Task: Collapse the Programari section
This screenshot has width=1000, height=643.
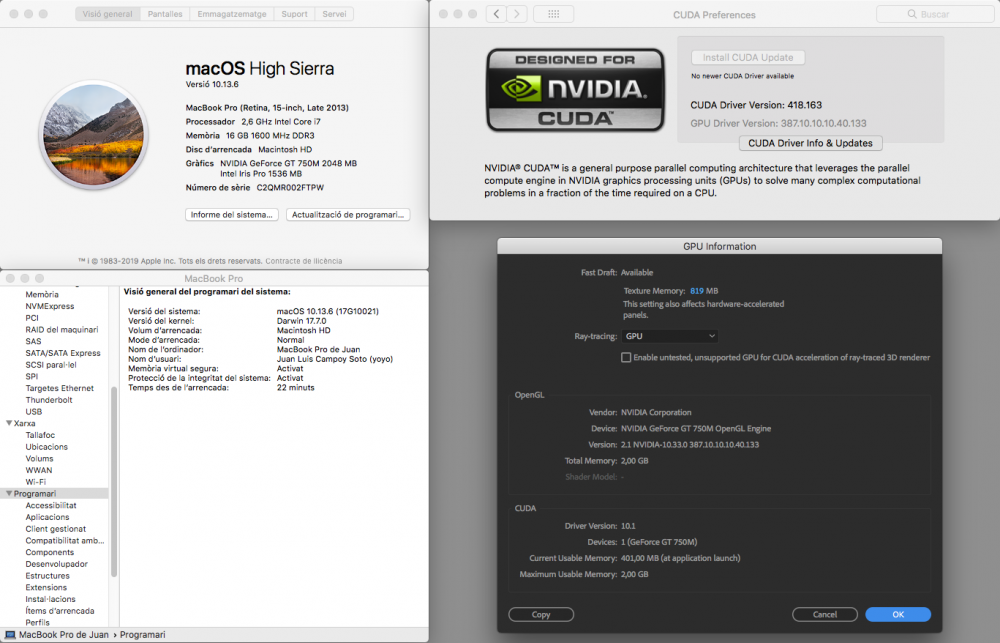Action: [9, 494]
